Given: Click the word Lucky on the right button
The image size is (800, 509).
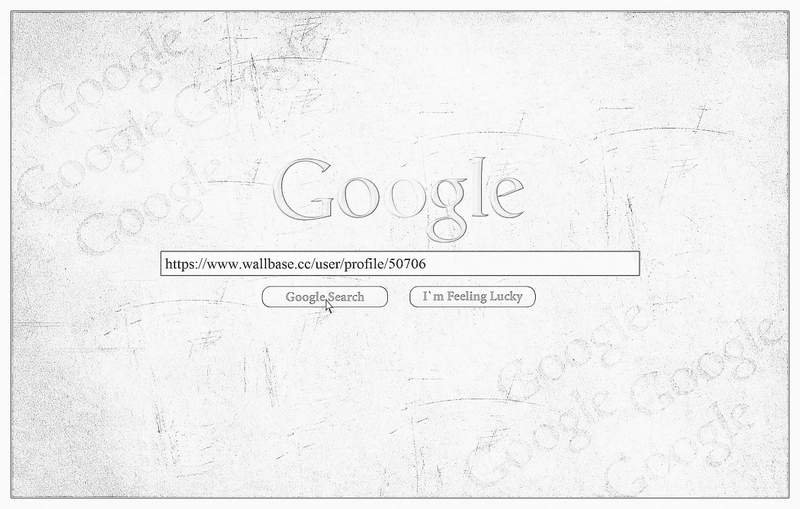Looking at the screenshot, I should tap(506, 297).
